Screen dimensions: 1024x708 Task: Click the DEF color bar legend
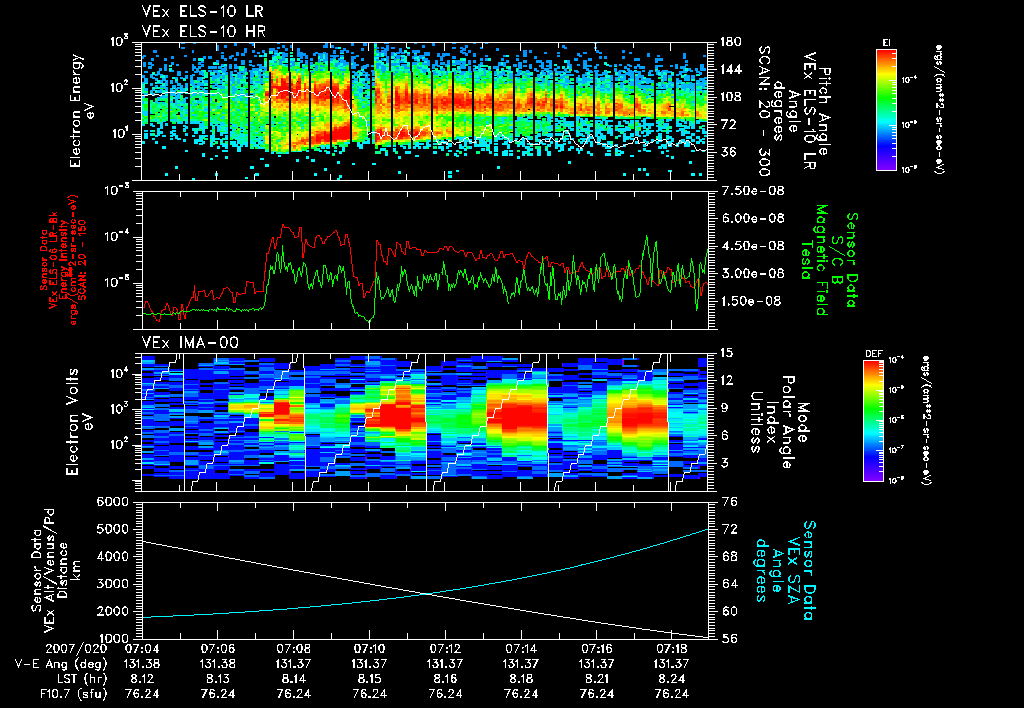coord(873,421)
